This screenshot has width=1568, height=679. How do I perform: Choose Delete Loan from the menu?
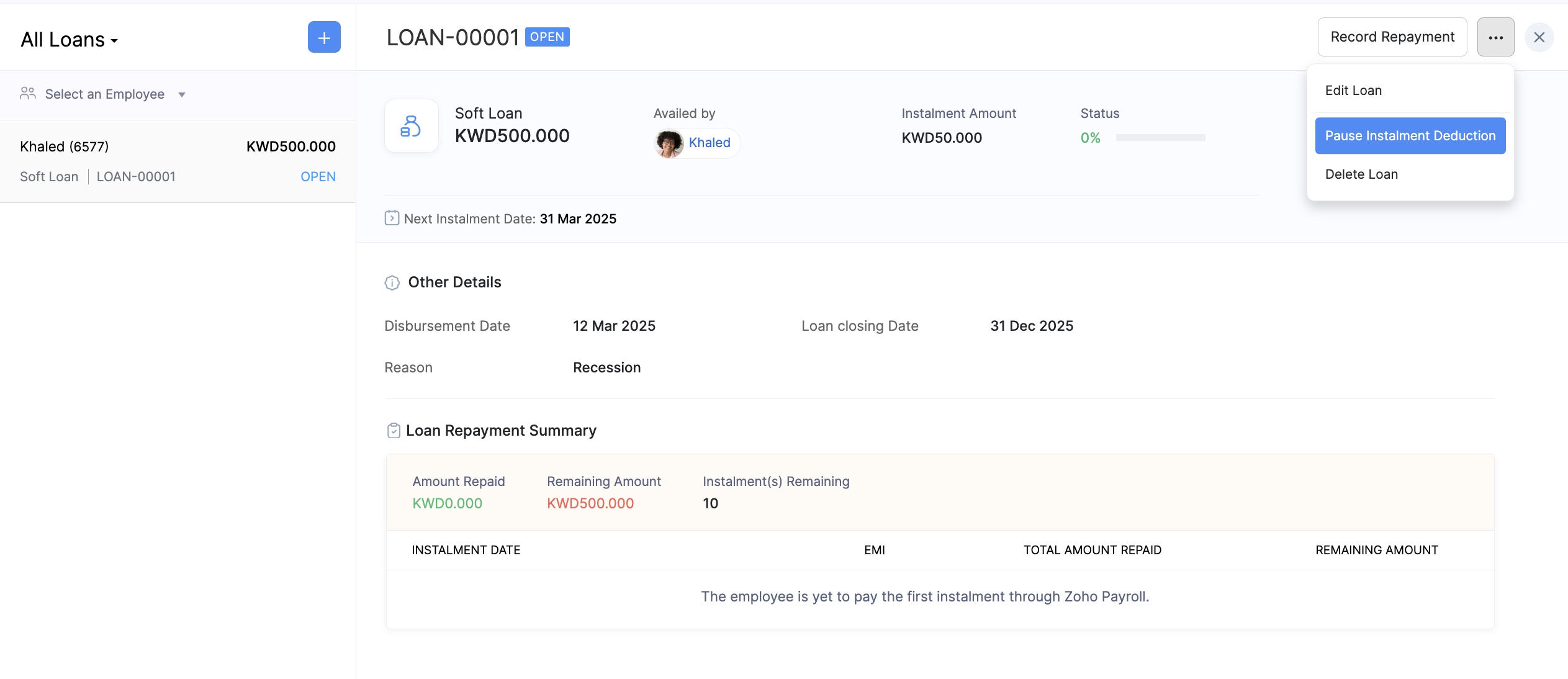click(1361, 174)
